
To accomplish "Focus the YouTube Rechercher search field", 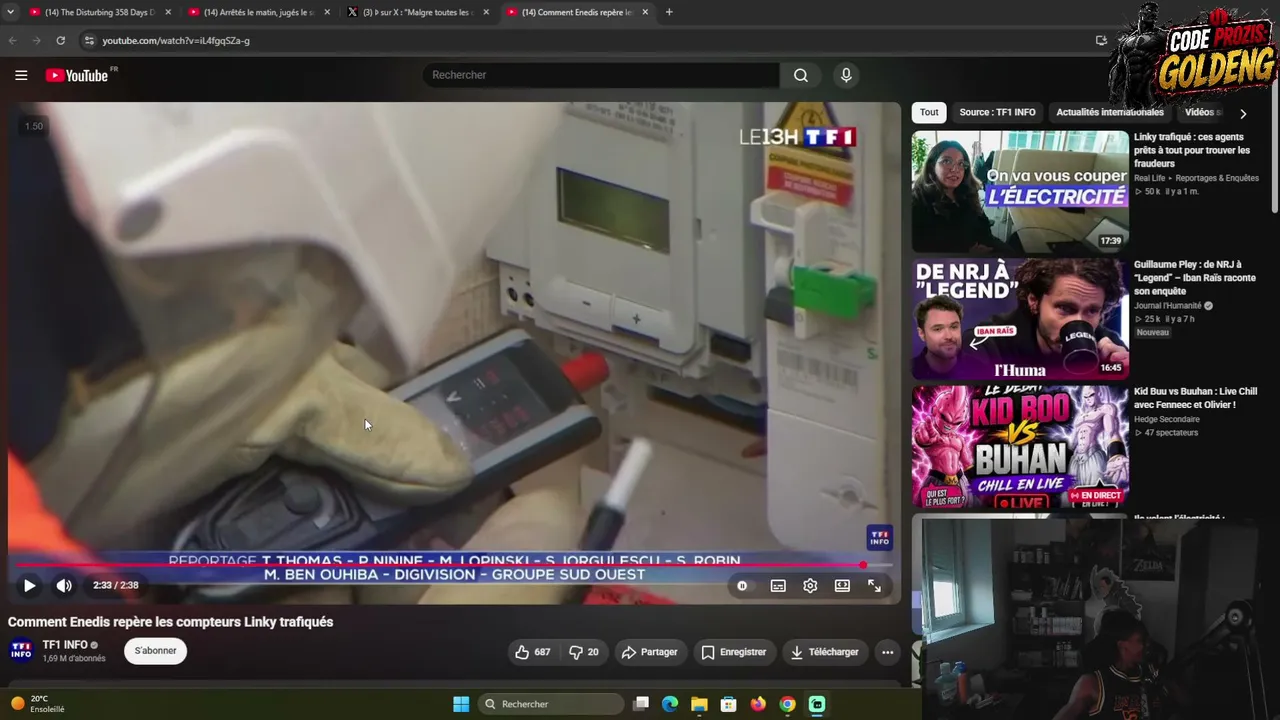I will click(601, 75).
